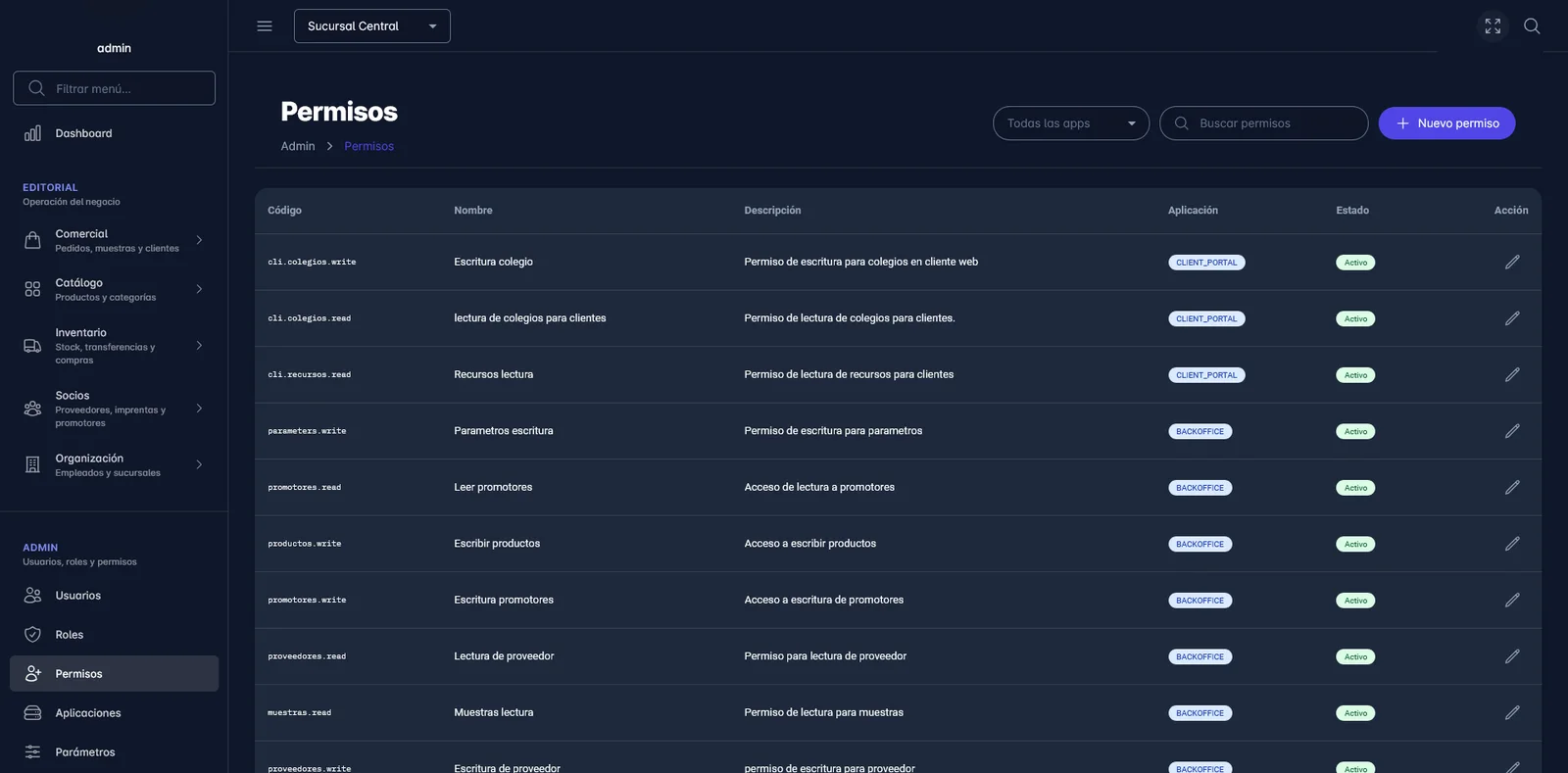
Task: Edit the cli.recursos.read permission pencil icon
Action: [1512, 375]
